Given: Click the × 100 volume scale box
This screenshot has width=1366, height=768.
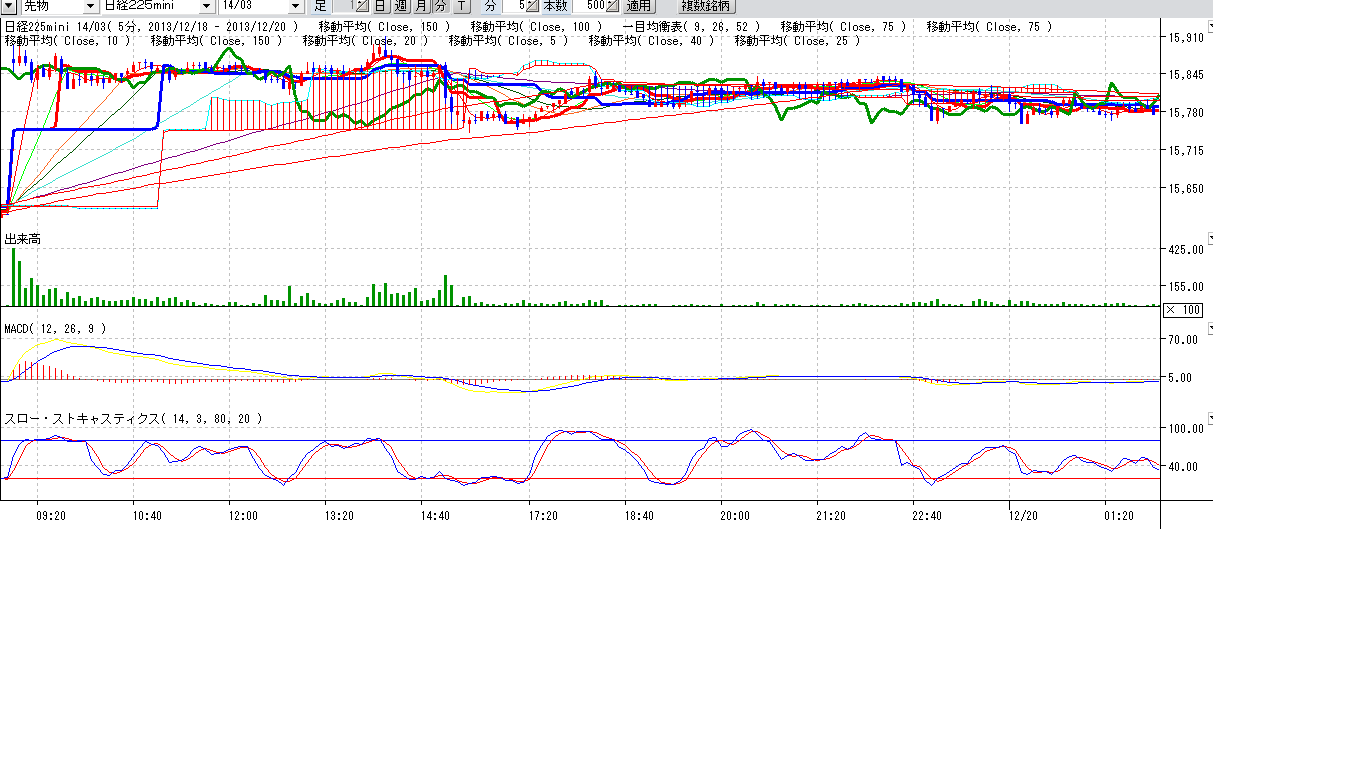Looking at the screenshot, I should [x=1184, y=310].
